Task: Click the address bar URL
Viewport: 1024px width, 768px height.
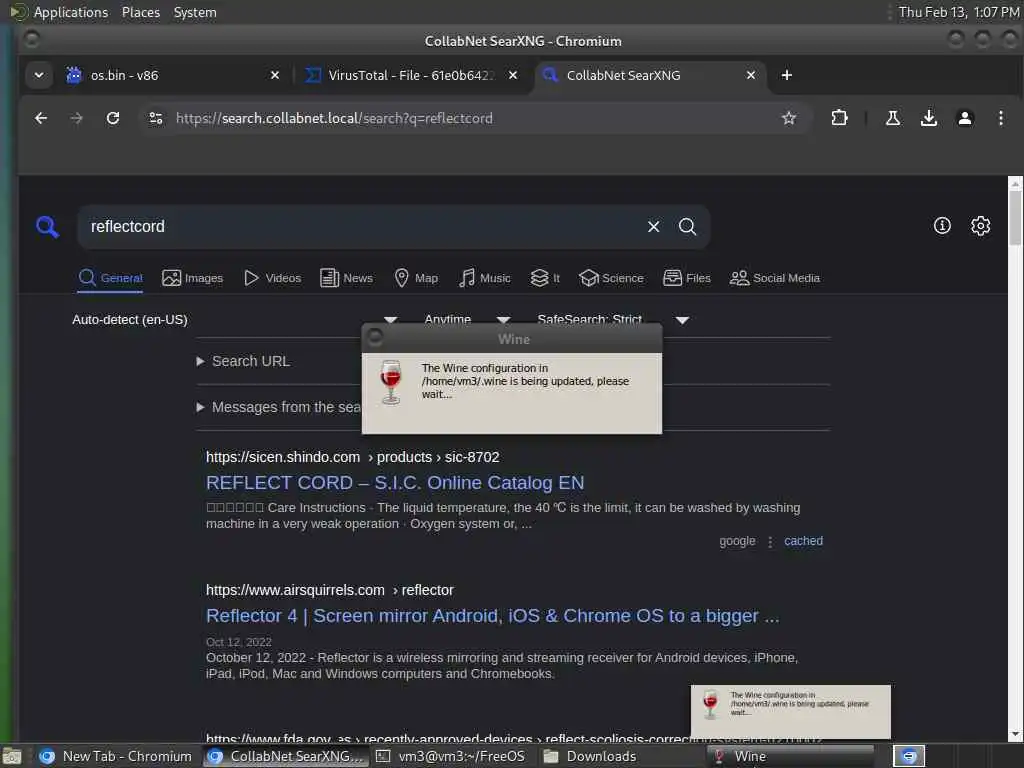Action: pos(334,118)
